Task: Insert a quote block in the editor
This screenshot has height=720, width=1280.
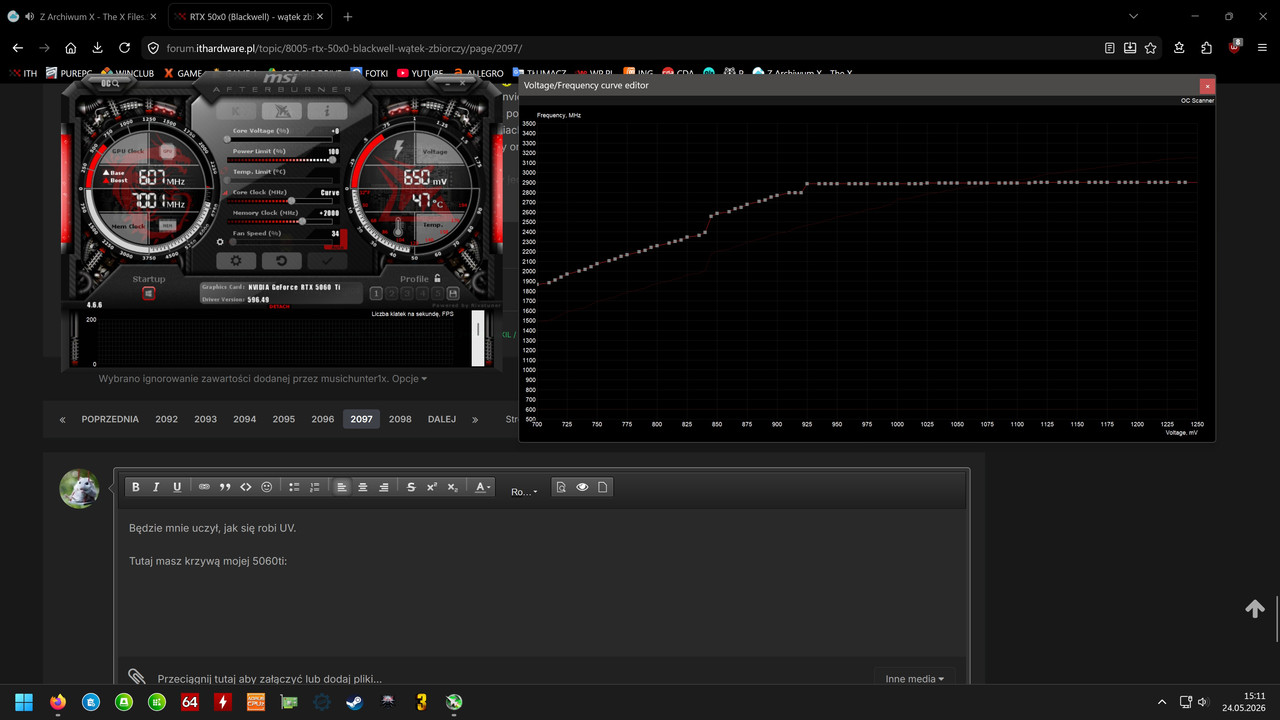Action: click(x=225, y=487)
